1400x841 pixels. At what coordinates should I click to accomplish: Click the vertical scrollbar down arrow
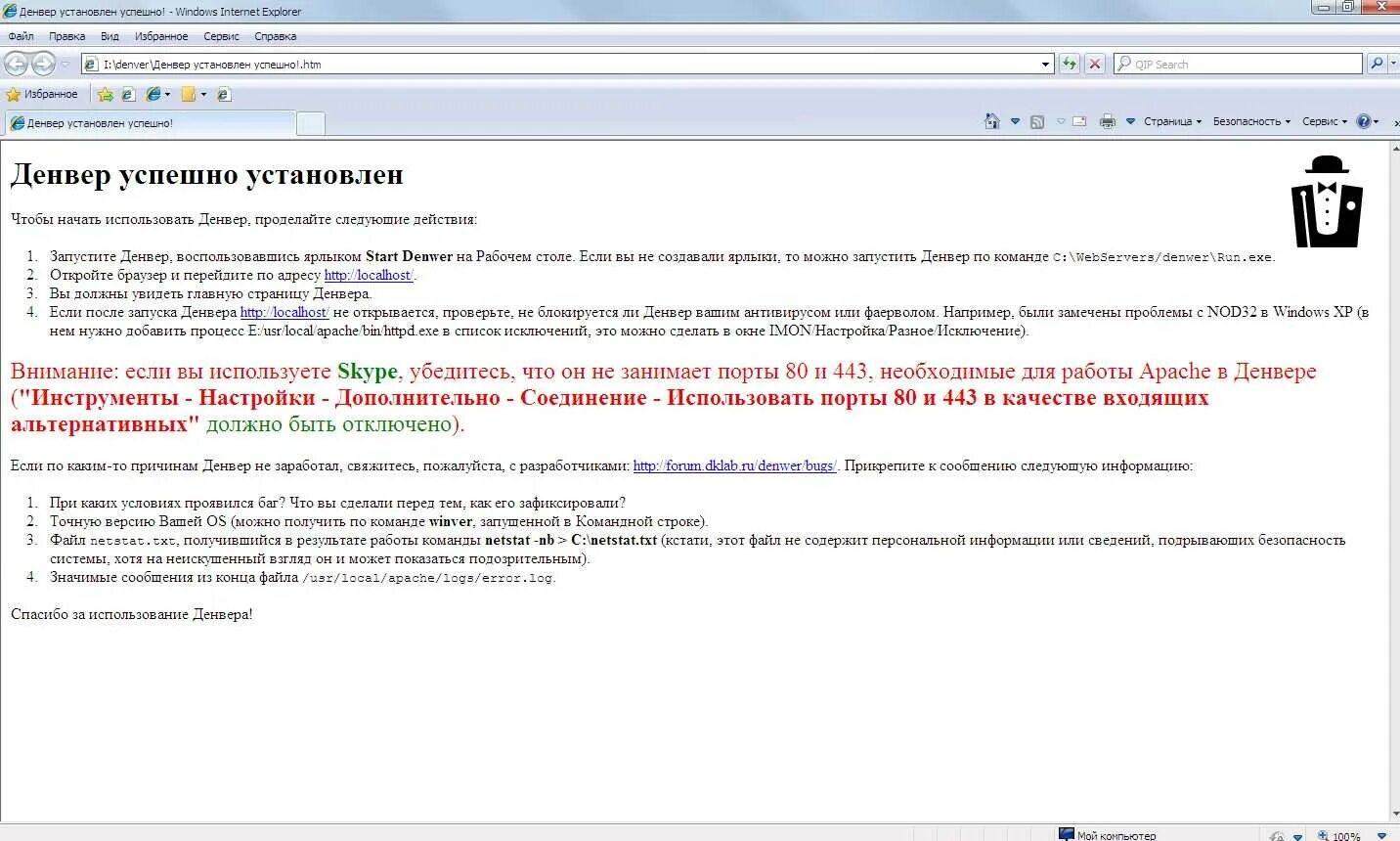click(x=1394, y=815)
